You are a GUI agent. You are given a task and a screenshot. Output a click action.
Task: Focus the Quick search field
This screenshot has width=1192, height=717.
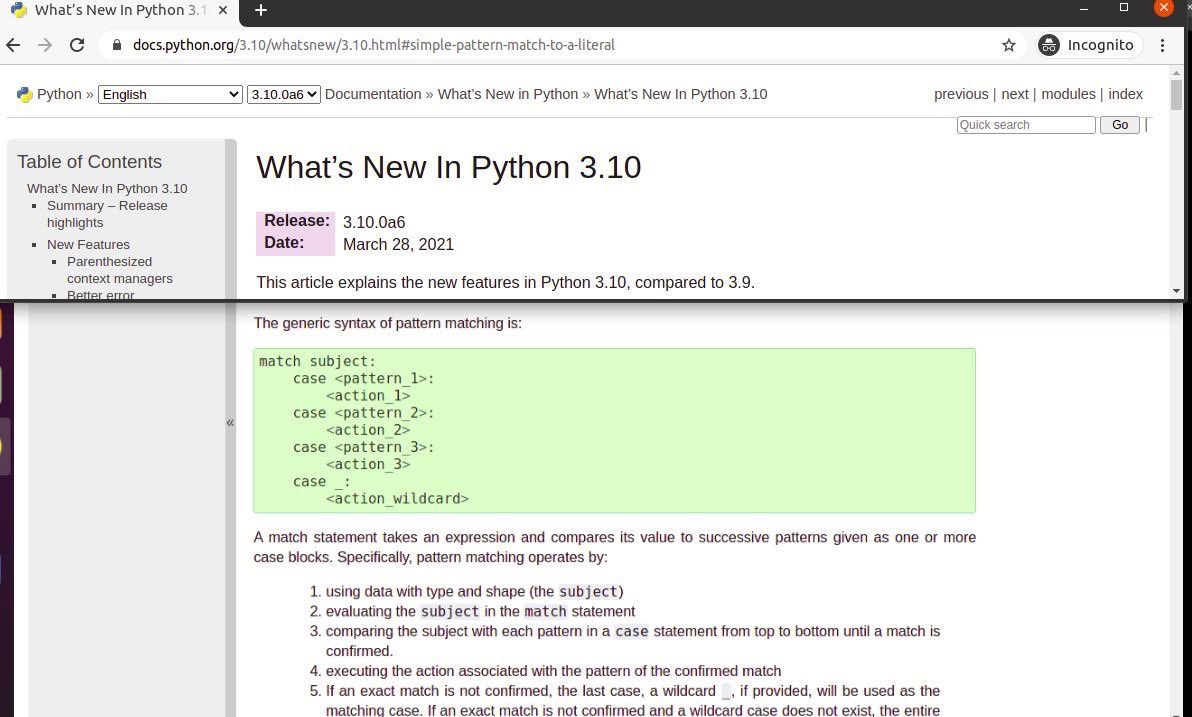coord(1026,125)
